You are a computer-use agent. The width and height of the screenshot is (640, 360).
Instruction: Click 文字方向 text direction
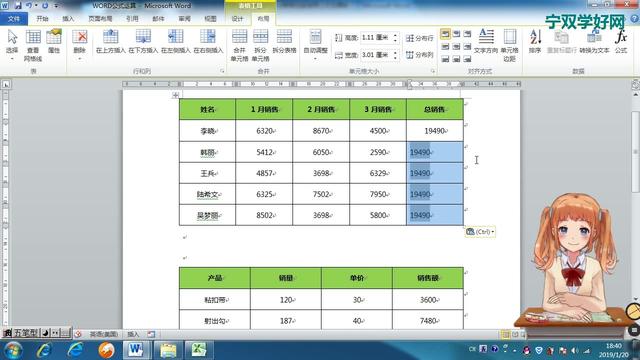[486, 42]
